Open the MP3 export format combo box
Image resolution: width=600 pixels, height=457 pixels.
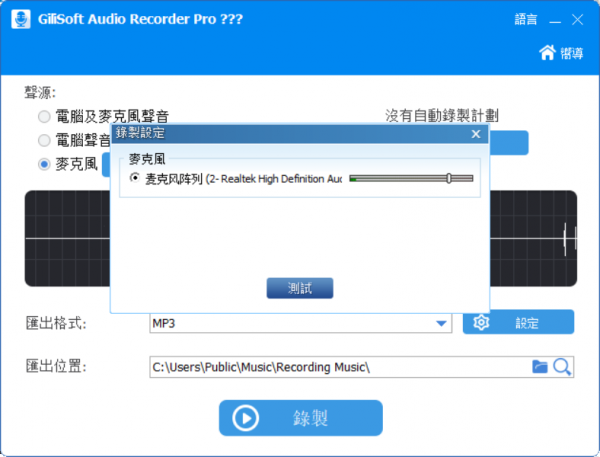click(x=300, y=324)
